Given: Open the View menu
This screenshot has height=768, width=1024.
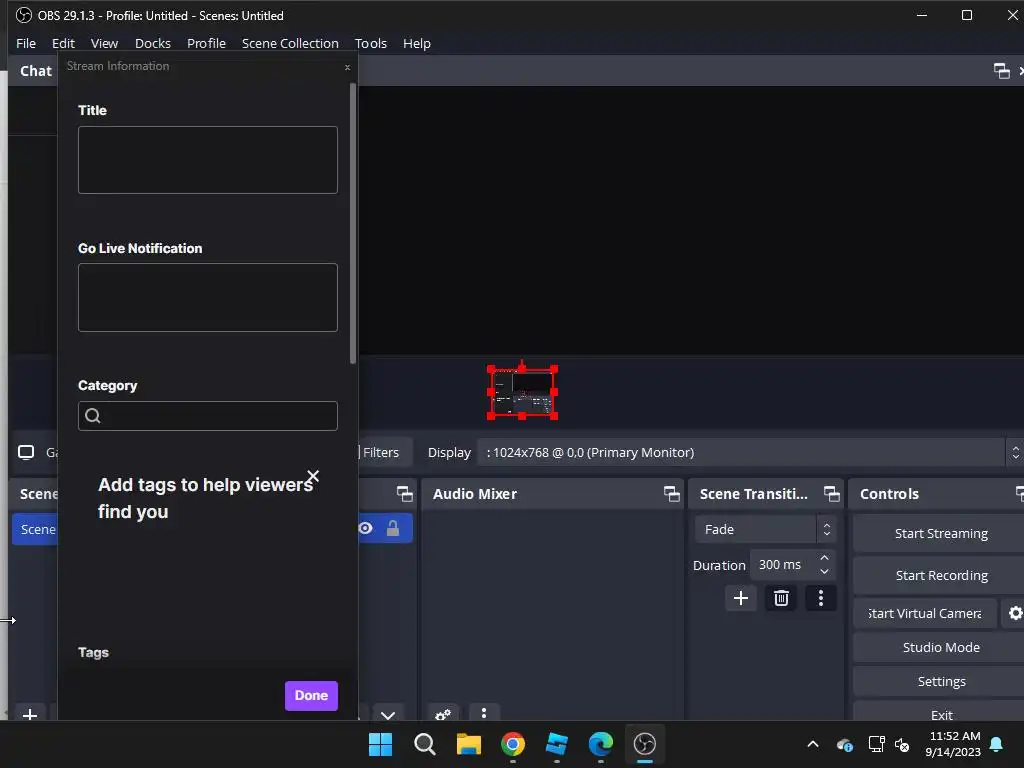Looking at the screenshot, I should (x=104, y=43).
